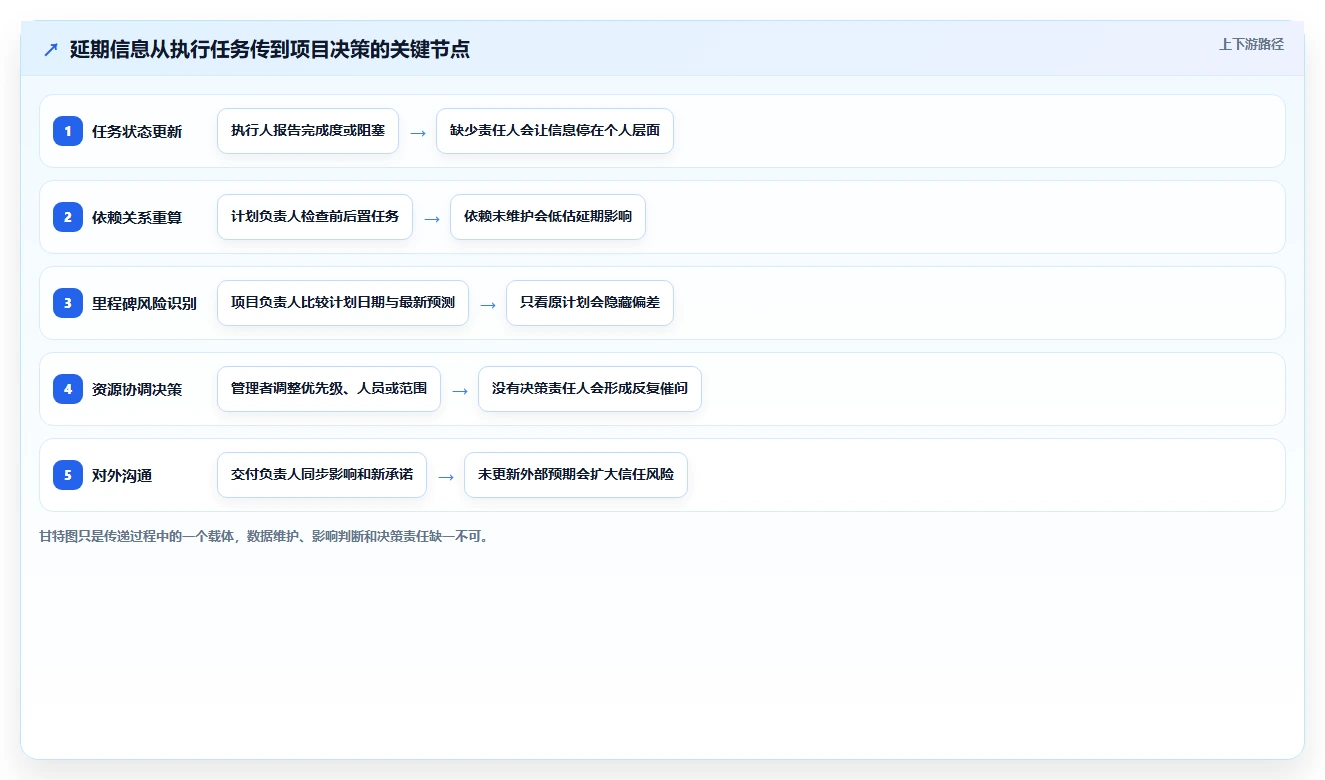The height and width of the screenshot is (780, 1325).
Task: Select step number 2 badge
Action: (x=68, y=216)
